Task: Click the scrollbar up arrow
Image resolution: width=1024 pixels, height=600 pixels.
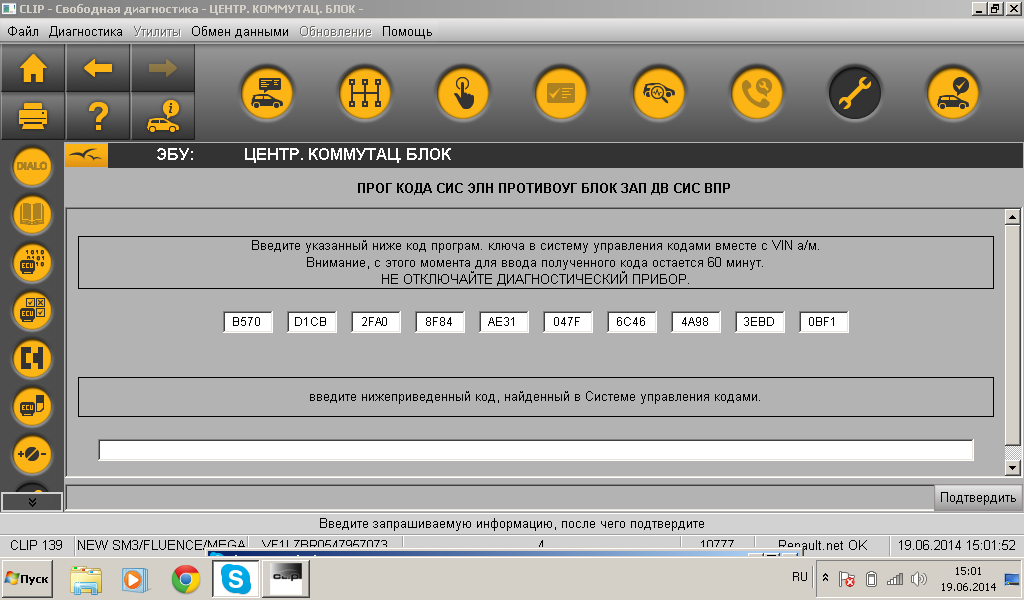Action: pyautogui.click(x=1012, y=217)
